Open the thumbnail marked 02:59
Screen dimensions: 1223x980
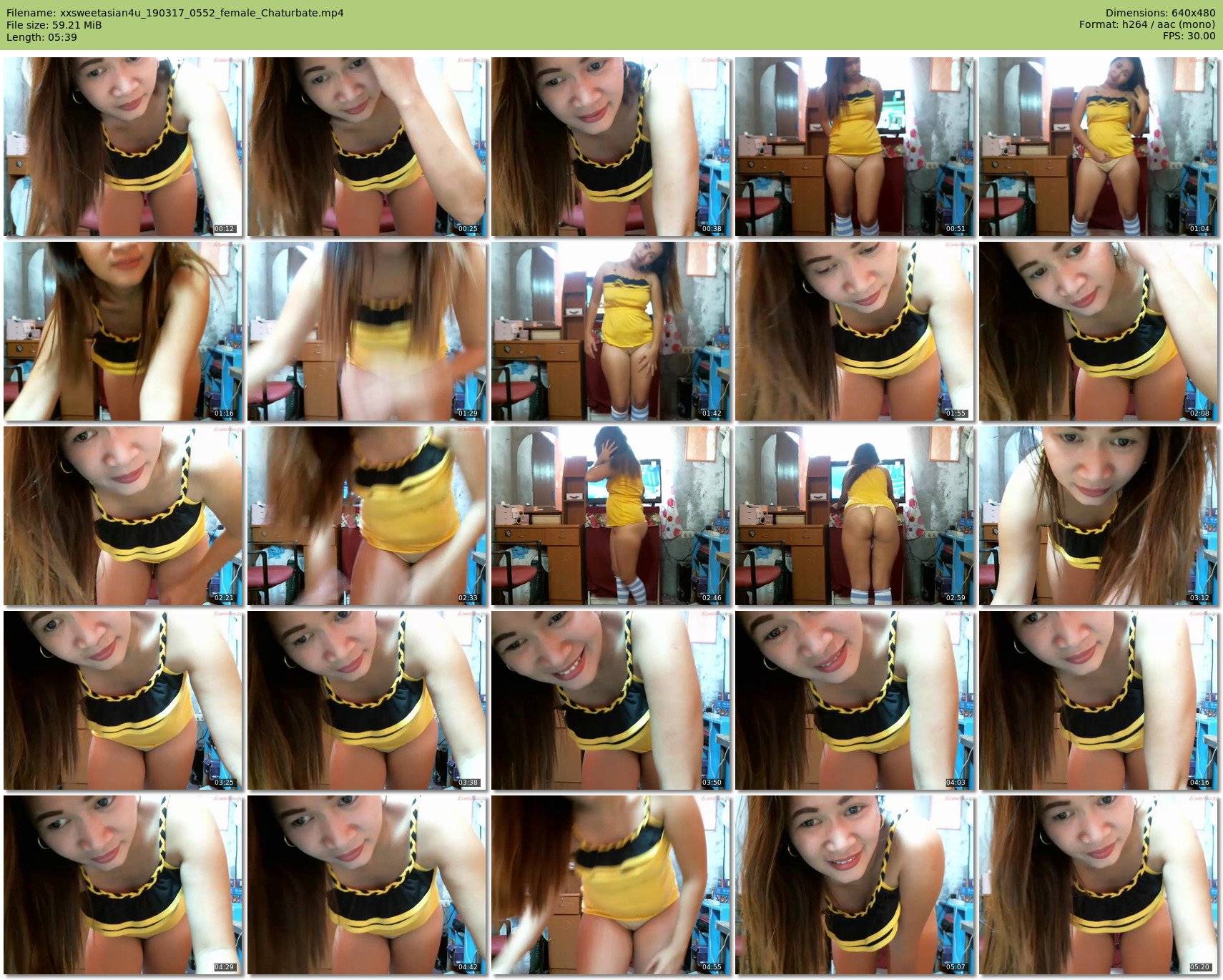(854, 516)
